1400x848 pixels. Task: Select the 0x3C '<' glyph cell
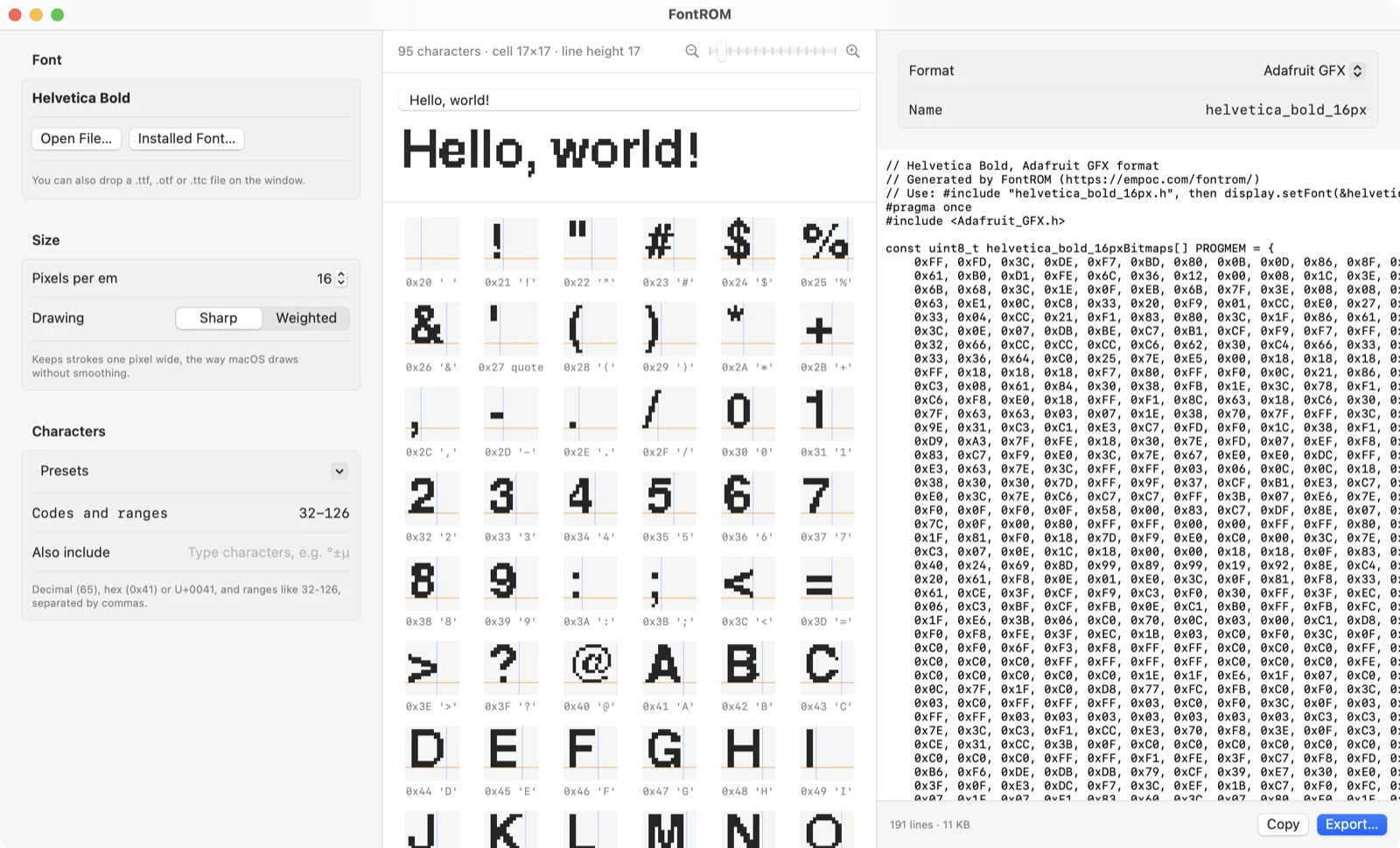click(748, 592)
